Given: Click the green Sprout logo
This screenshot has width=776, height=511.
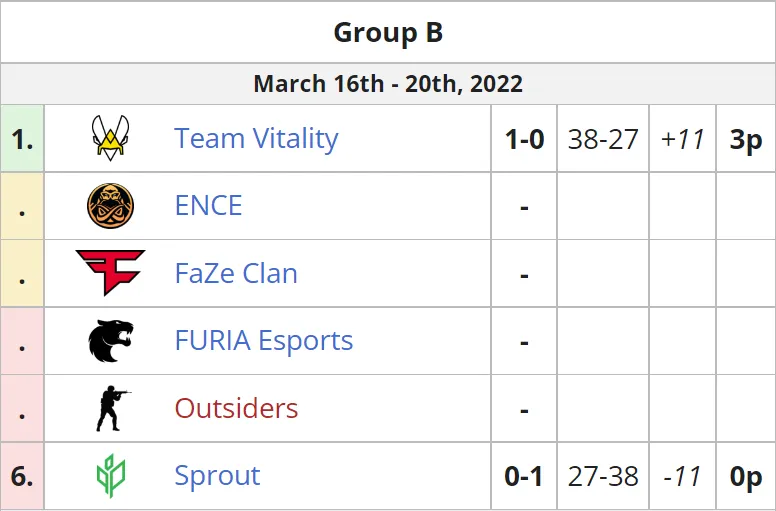Looking at the screenshot, I should (x=111, y=475).
